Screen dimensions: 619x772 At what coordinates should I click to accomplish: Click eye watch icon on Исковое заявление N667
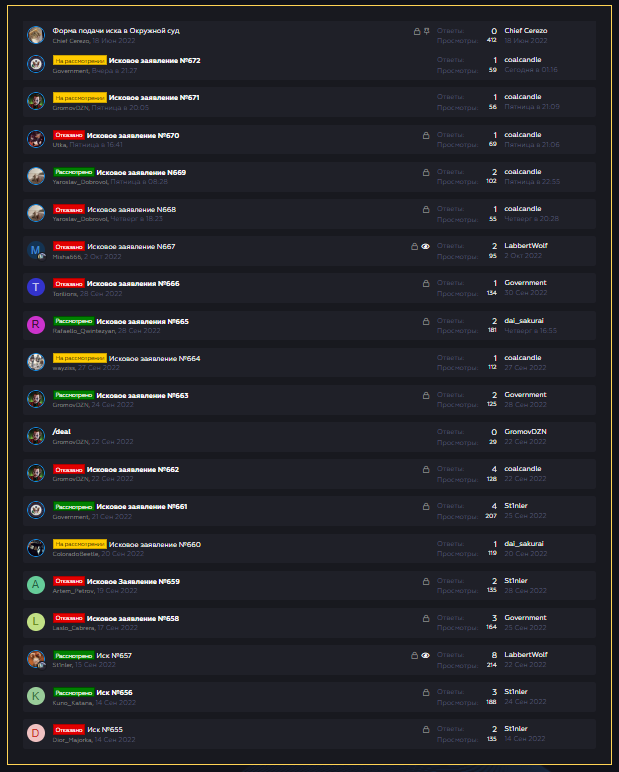425,246
